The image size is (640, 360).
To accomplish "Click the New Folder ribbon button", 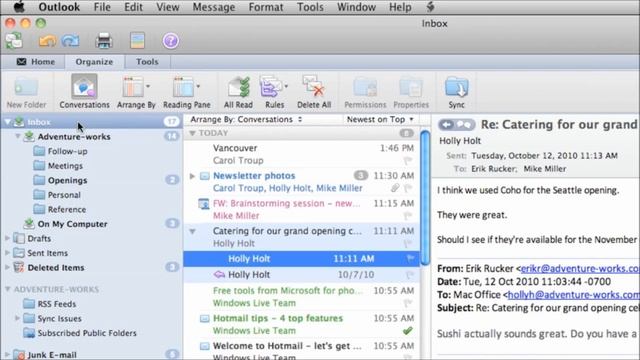I will click(26, 92).
